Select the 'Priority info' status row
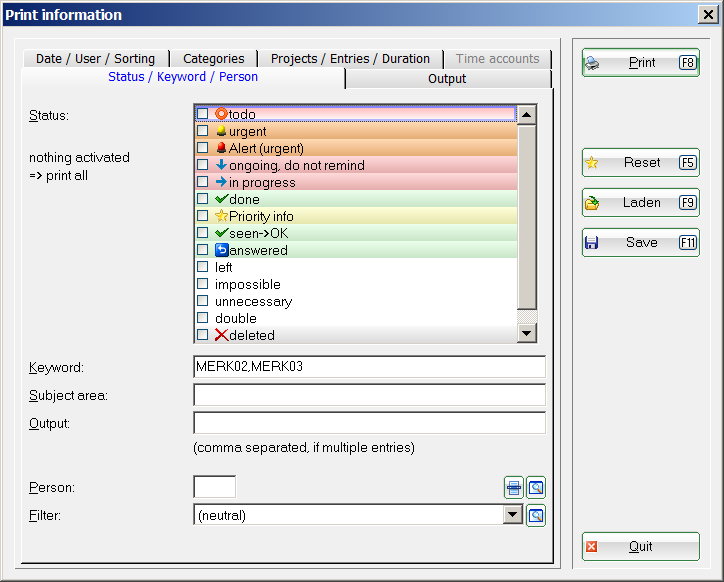 (262, 216)
